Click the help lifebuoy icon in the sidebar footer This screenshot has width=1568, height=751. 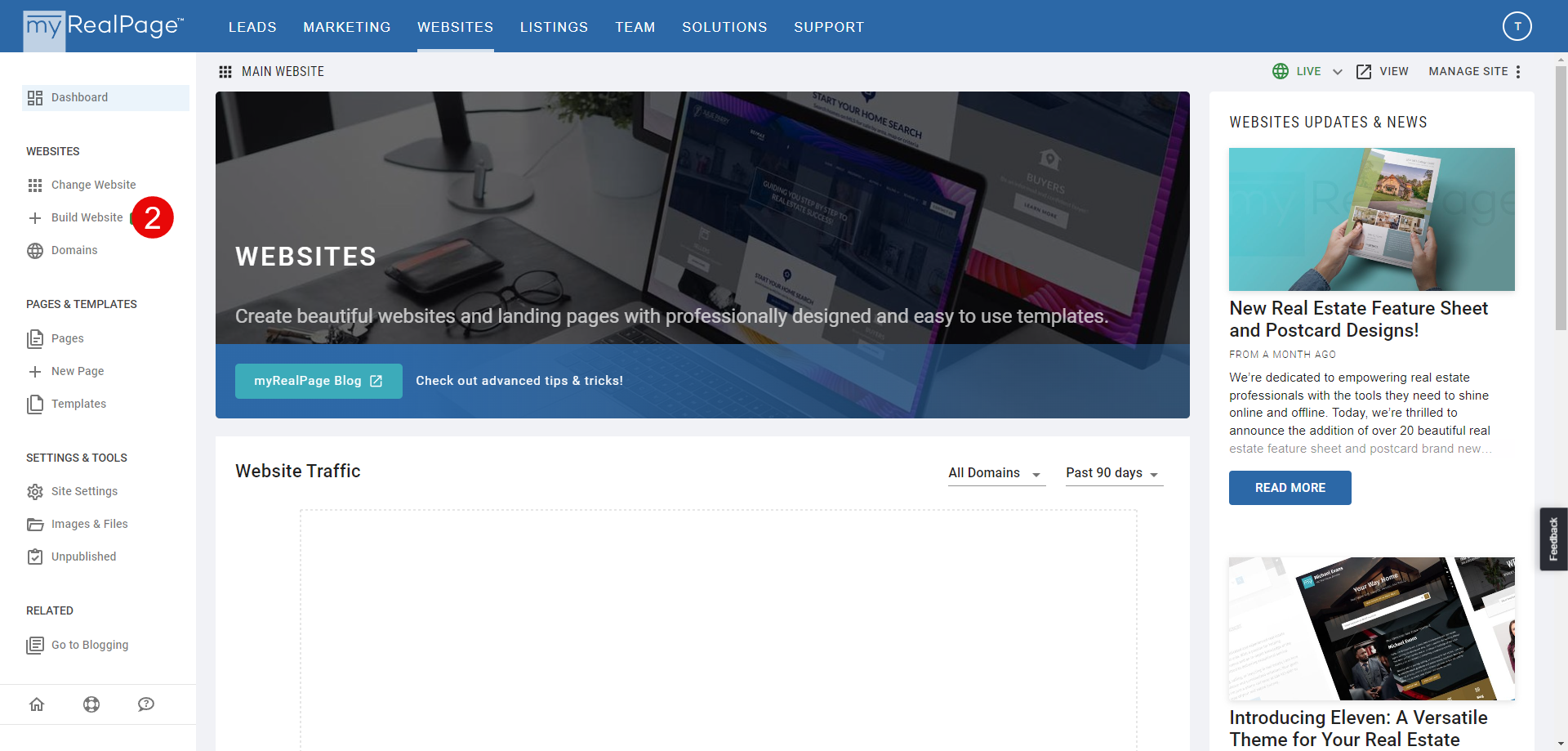[x=91, y=704]
